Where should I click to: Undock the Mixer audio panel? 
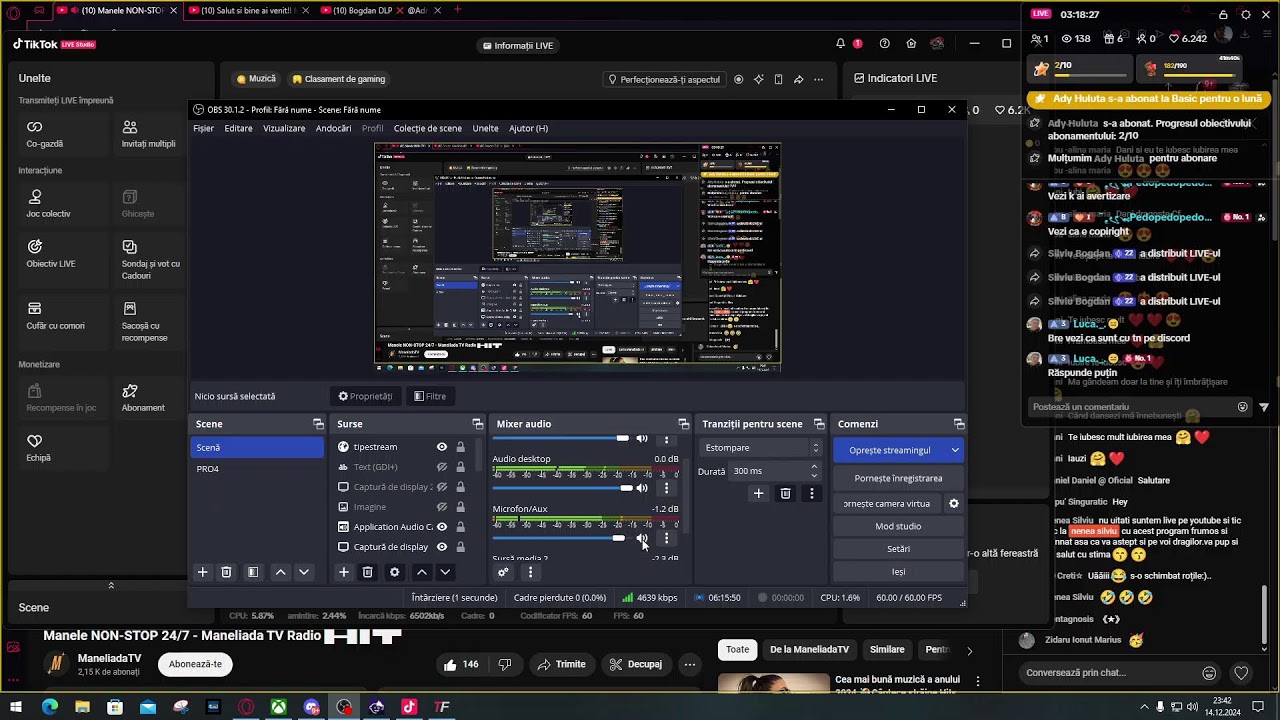coord(683,424)
